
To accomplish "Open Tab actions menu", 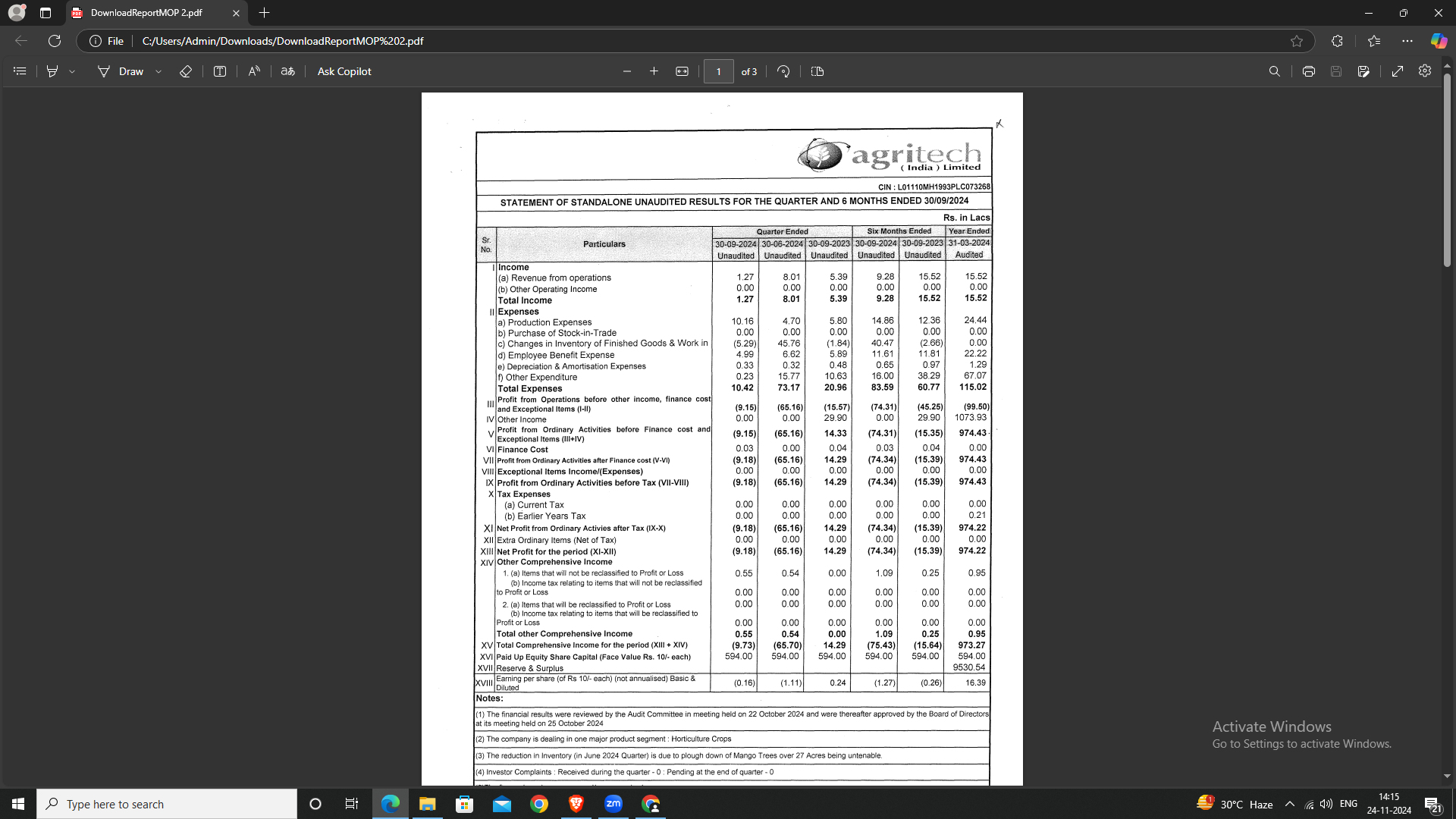I will tap(45, 13).
